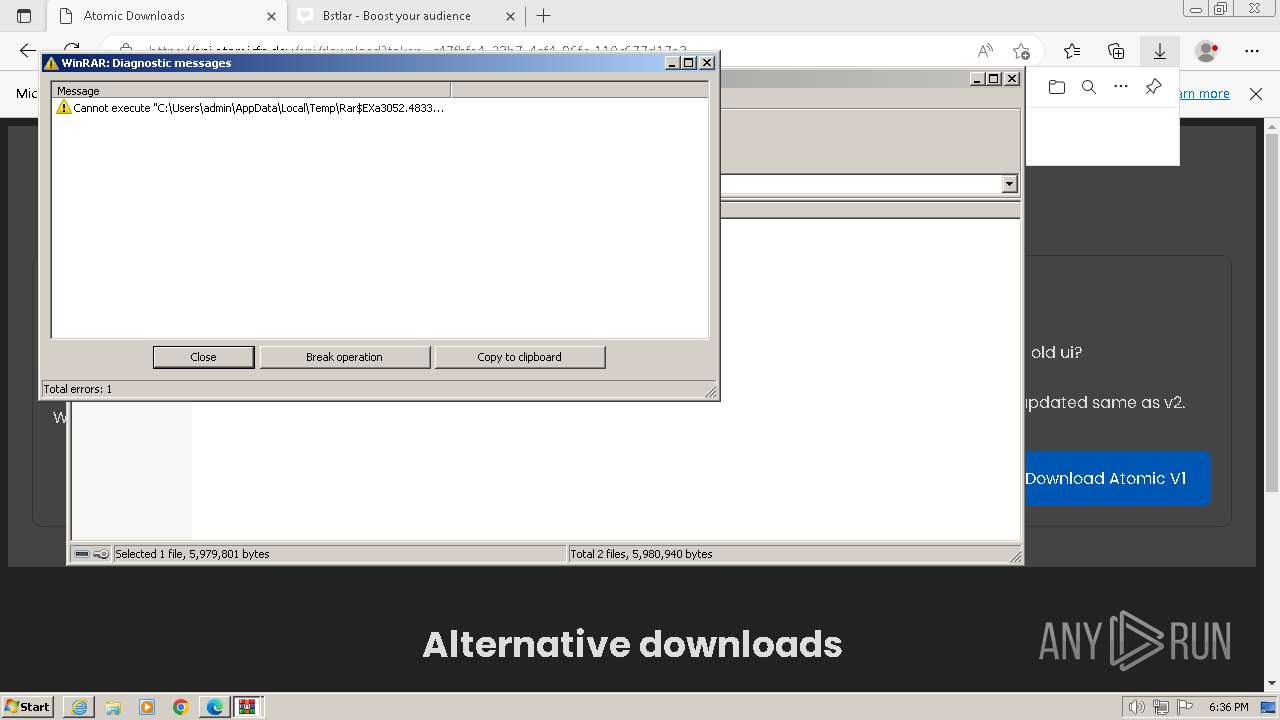Click the Break operation button
Screen dimensions: 1280x720
344,357
